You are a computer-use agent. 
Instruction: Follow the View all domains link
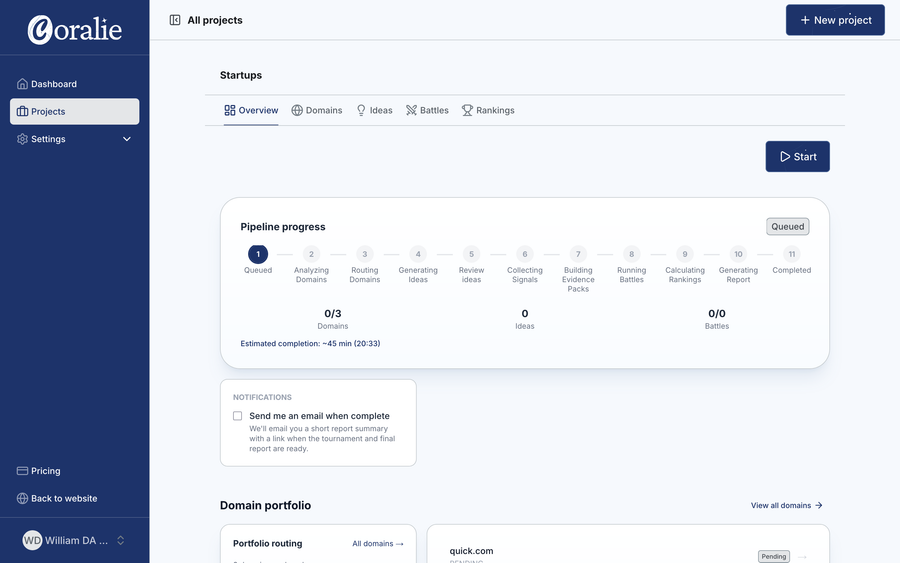point(786,505)
